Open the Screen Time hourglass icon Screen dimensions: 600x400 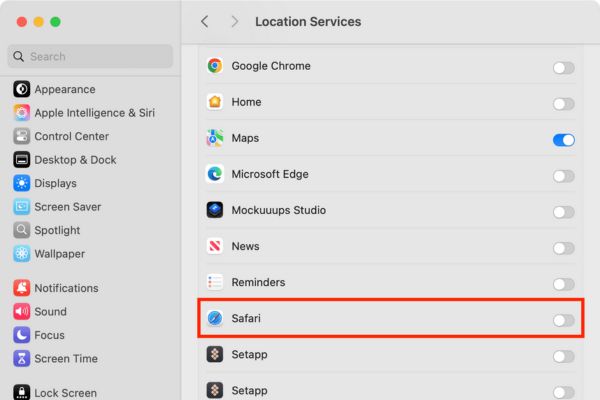tap(21, 359)
